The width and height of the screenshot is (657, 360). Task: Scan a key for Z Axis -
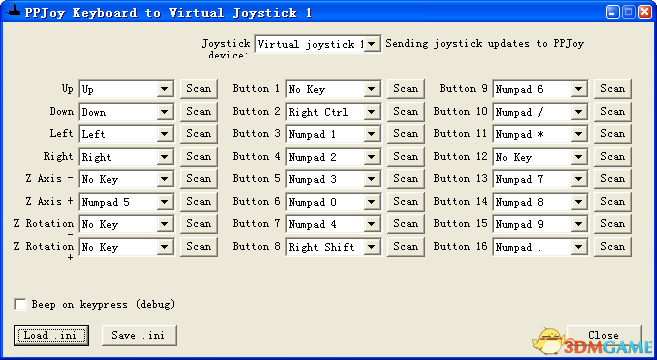pos(199,179)
